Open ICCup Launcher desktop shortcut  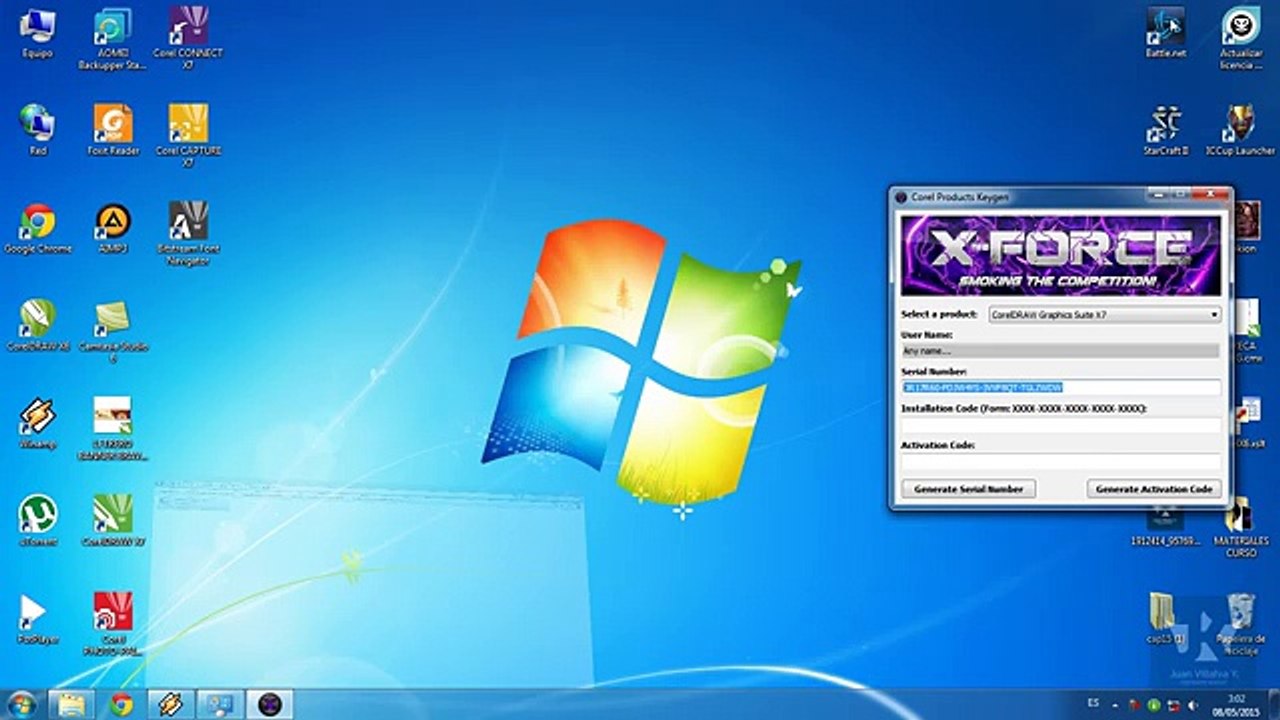coord(1240,130)
